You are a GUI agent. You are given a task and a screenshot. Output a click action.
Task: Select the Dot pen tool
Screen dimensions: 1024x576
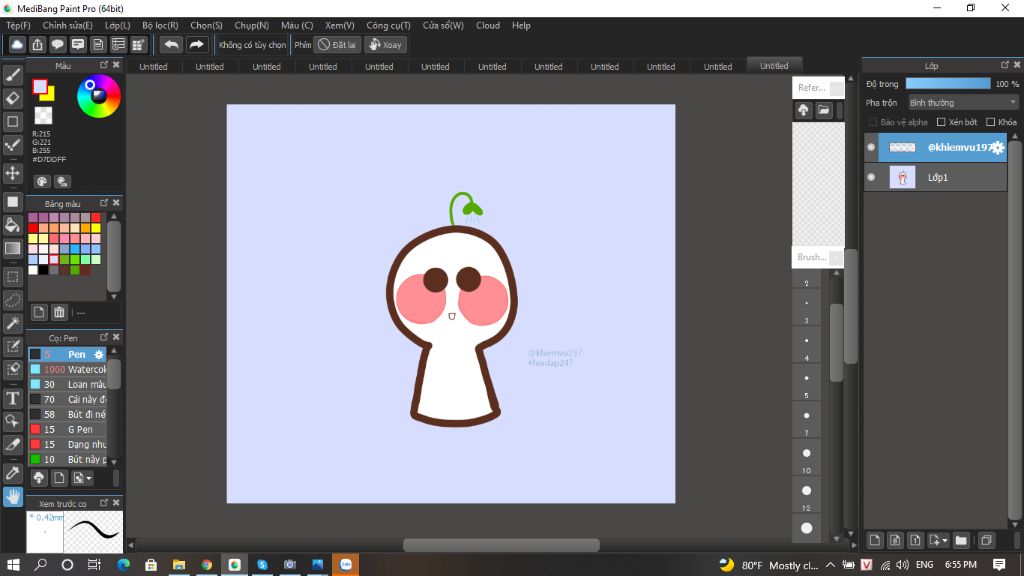point(12,145)
